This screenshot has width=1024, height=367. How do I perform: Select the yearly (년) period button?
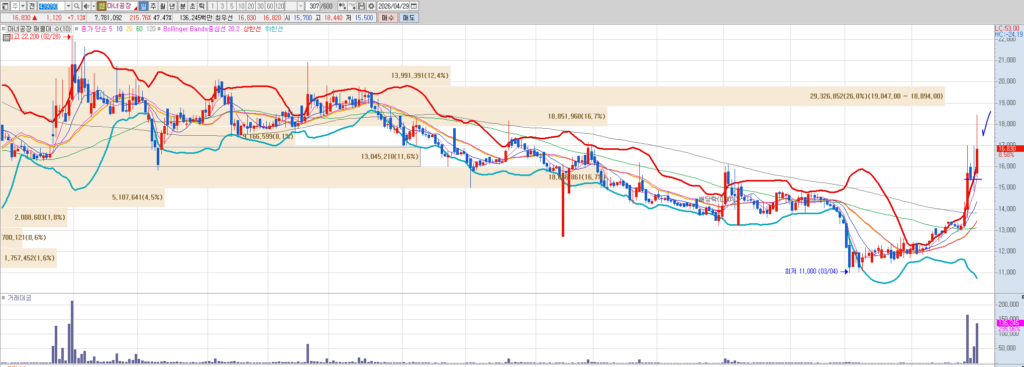[x=172, y=6]
